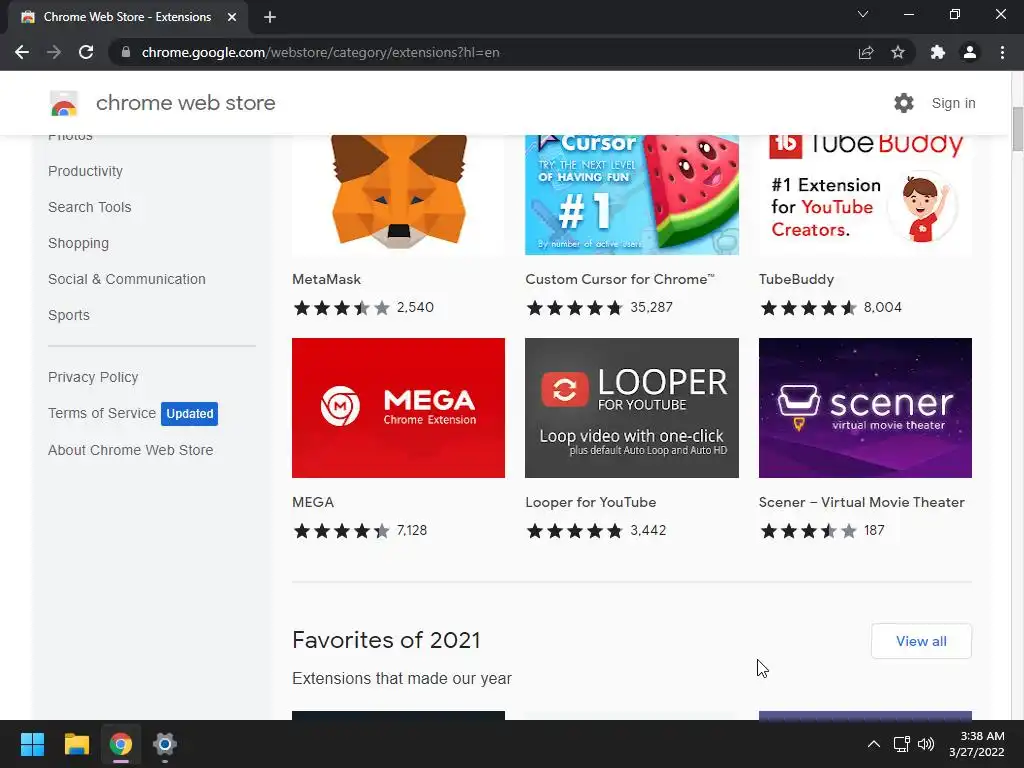This screenshot has width=1024, height=768.
Task: Open web store settings gear
Action: point(904,103)
